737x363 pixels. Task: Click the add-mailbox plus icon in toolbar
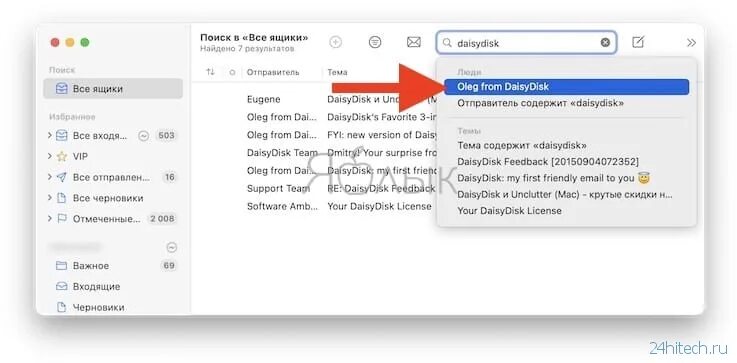point(335,42)
